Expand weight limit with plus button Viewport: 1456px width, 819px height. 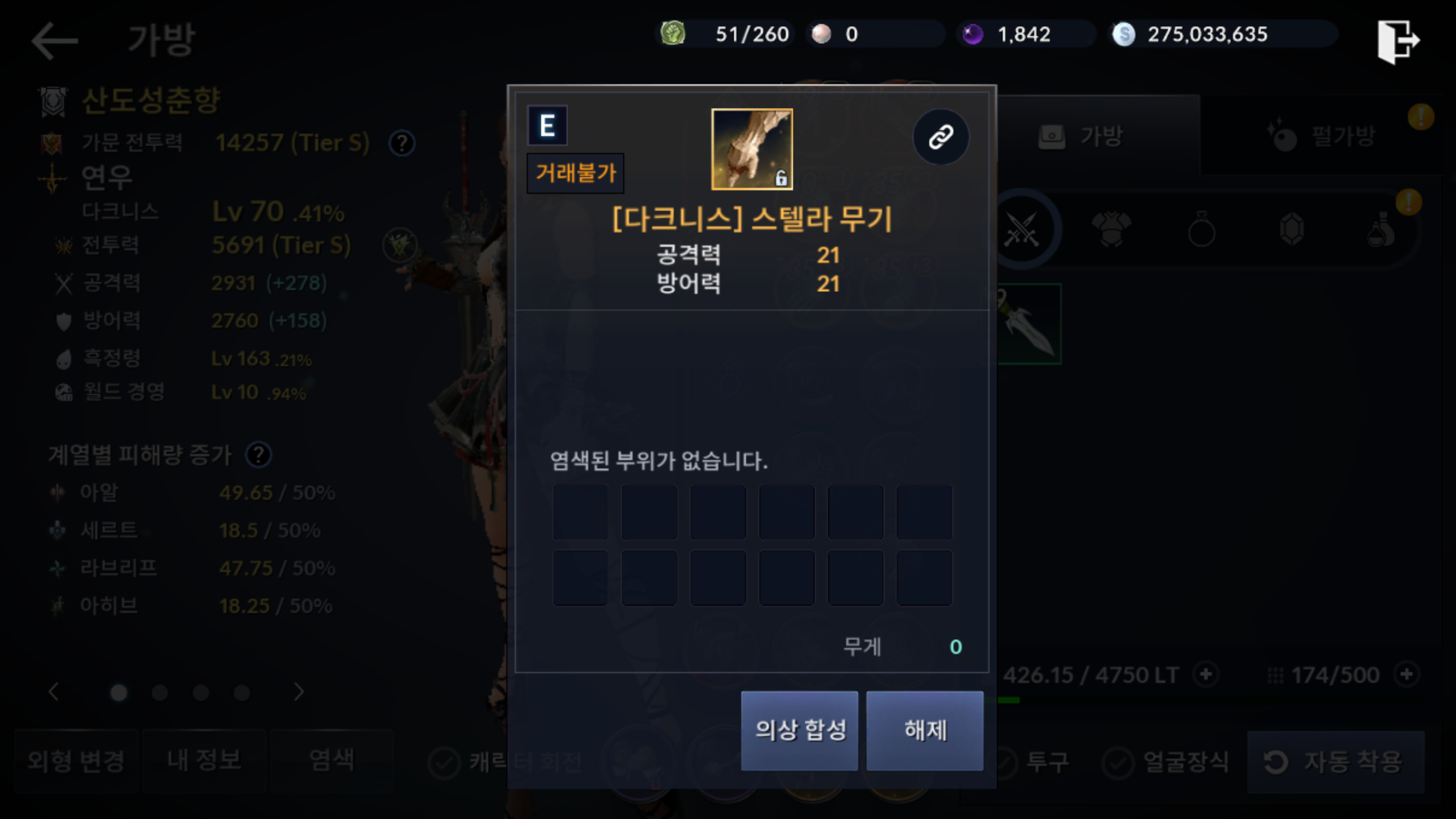1206,675
